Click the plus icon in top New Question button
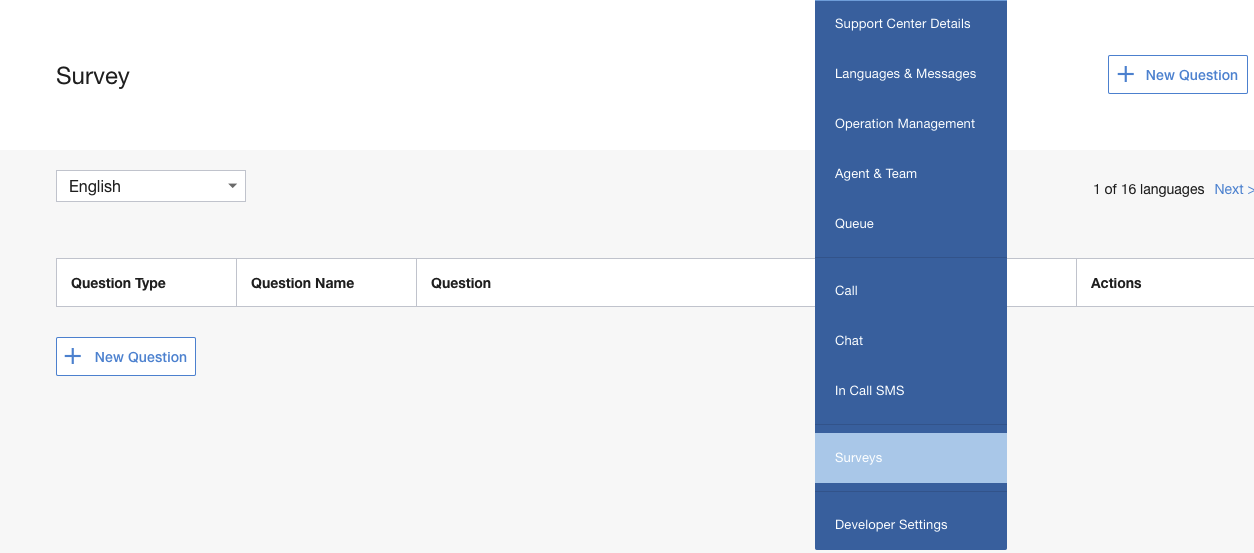The image size is (1254, 553). (1126, 74)
